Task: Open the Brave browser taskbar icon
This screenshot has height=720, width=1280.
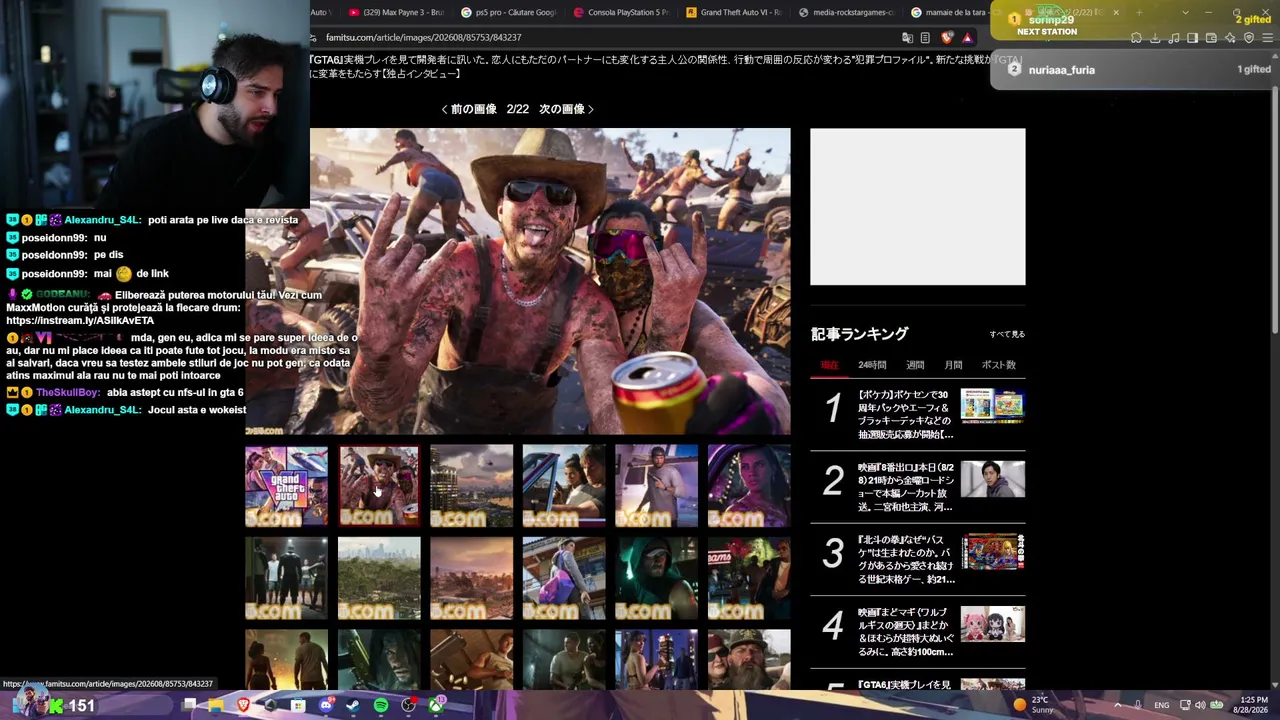Action: pyautogui.click(x=243, y=705)
